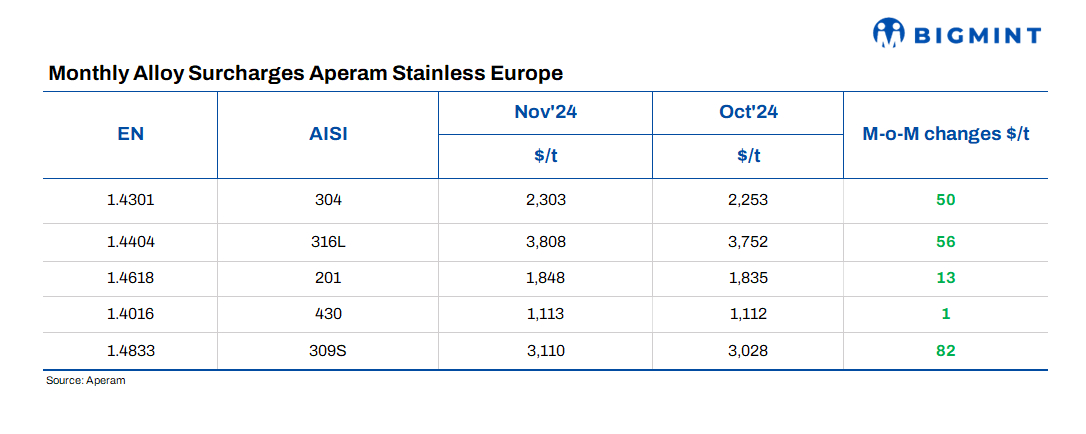Select the Monthly Alloy Surcharges table title
Screen dimensions: 1086x434
(305, 73)
